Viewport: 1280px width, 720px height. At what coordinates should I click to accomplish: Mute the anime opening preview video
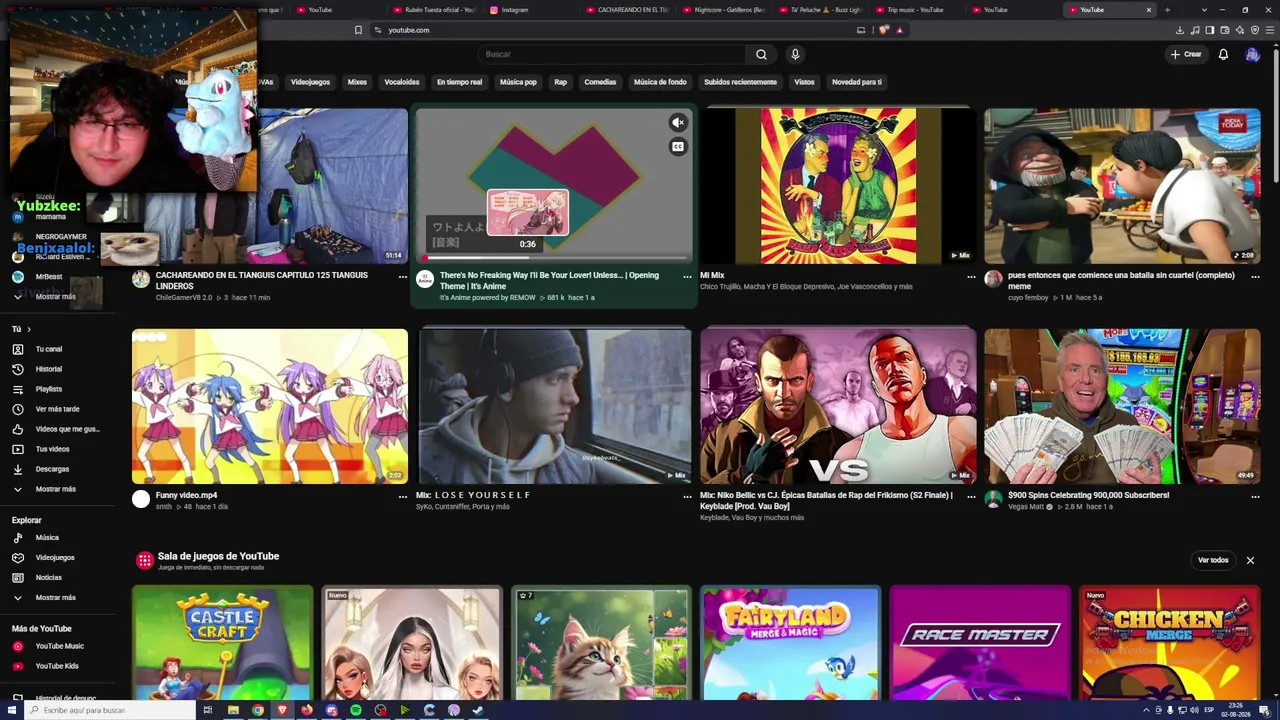click(678, 122)
